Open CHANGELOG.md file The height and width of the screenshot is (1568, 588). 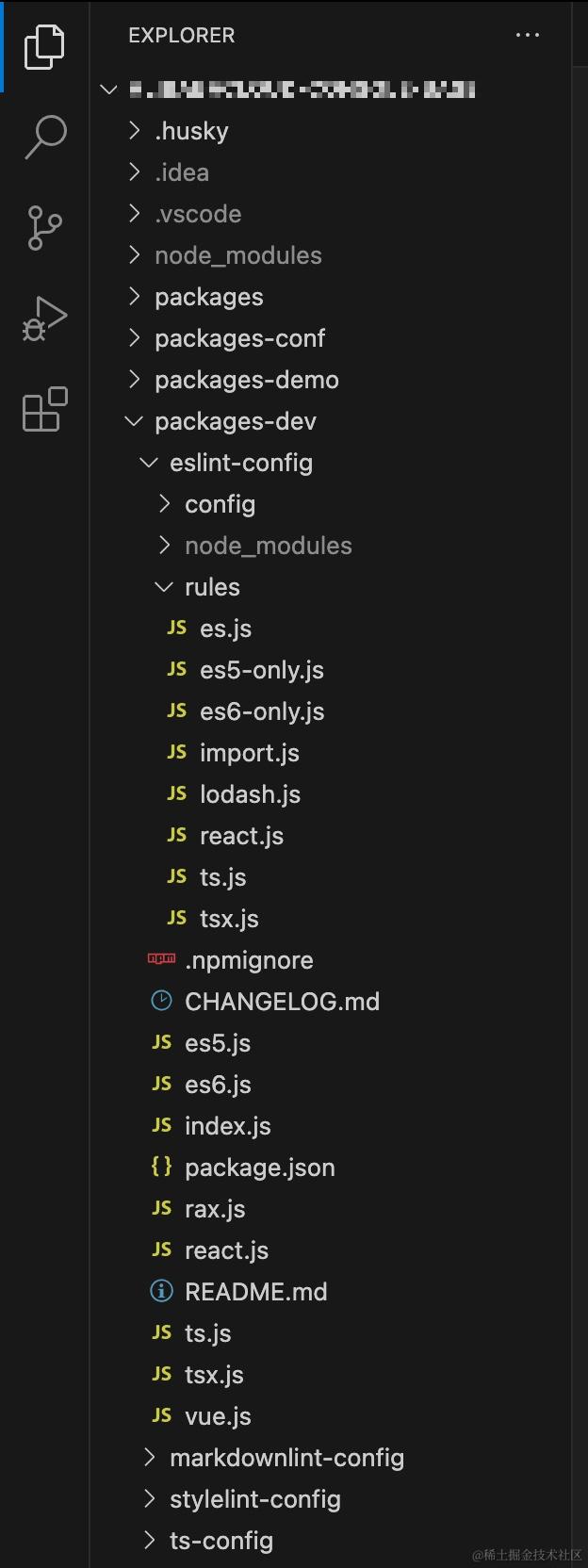click(282, 1002)
